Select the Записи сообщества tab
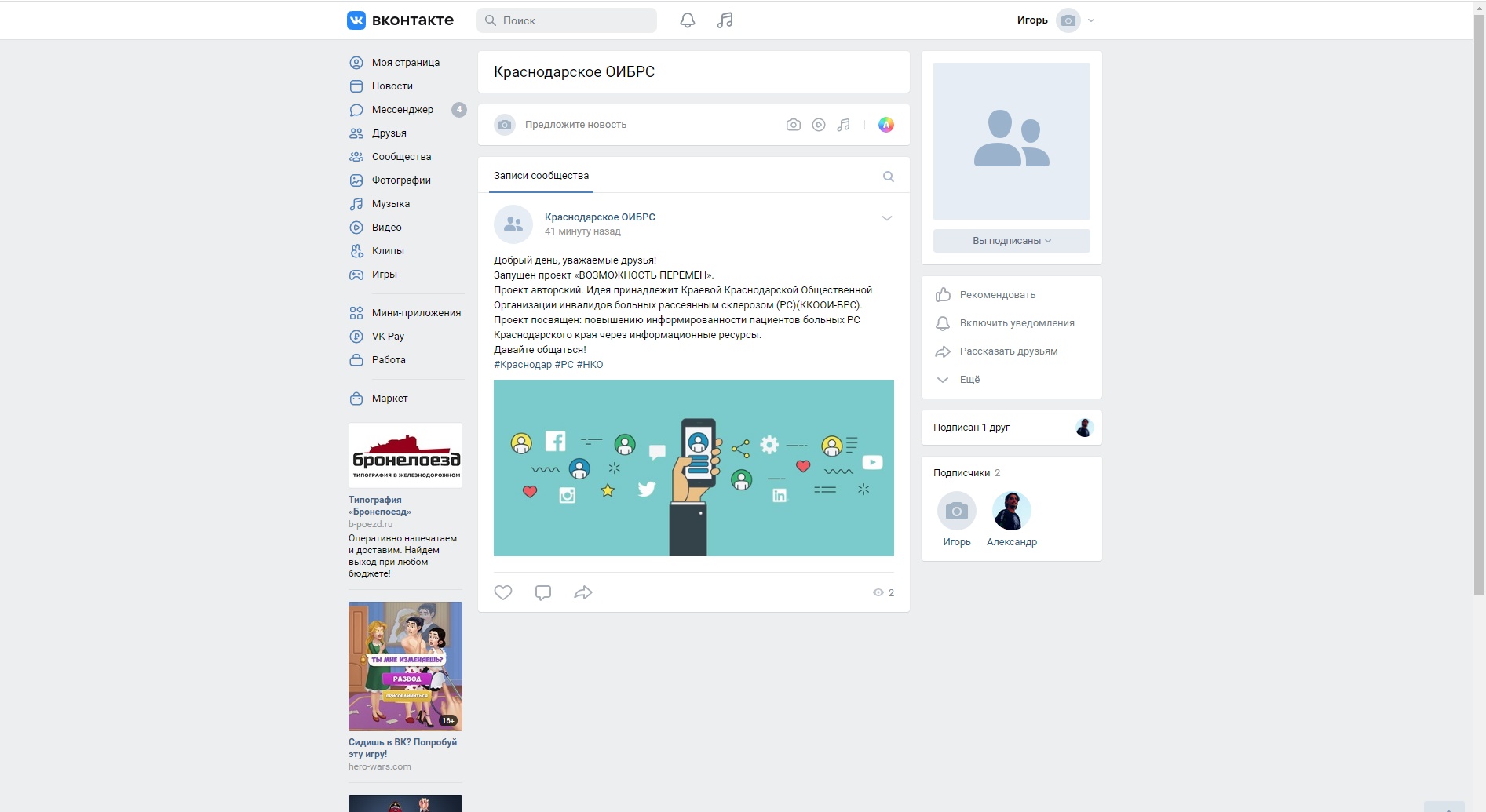This screenshot has height=812, width=1486. [541, 176]
